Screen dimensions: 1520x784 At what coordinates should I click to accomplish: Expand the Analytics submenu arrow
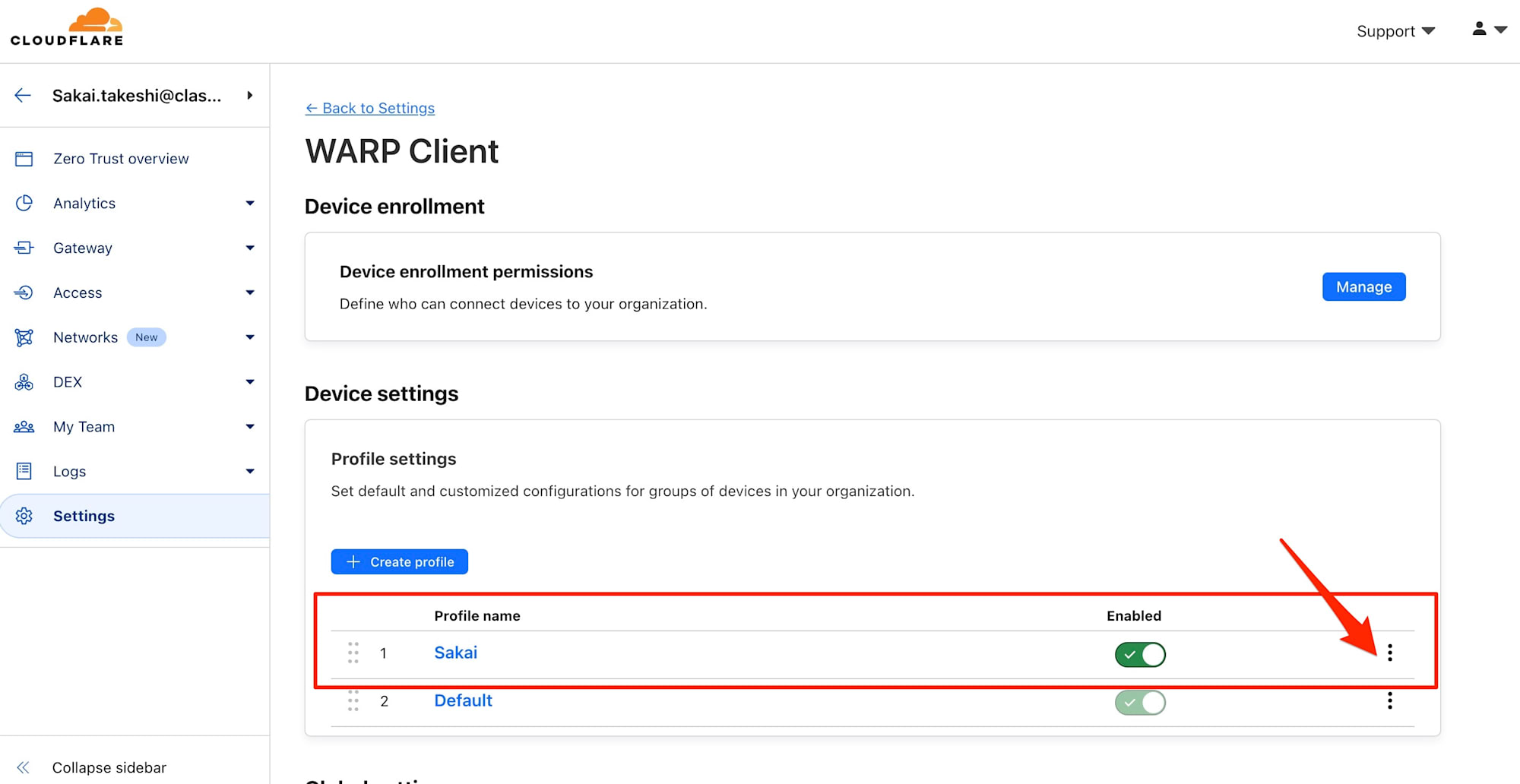pyautogui.click(x=250, y=203)
